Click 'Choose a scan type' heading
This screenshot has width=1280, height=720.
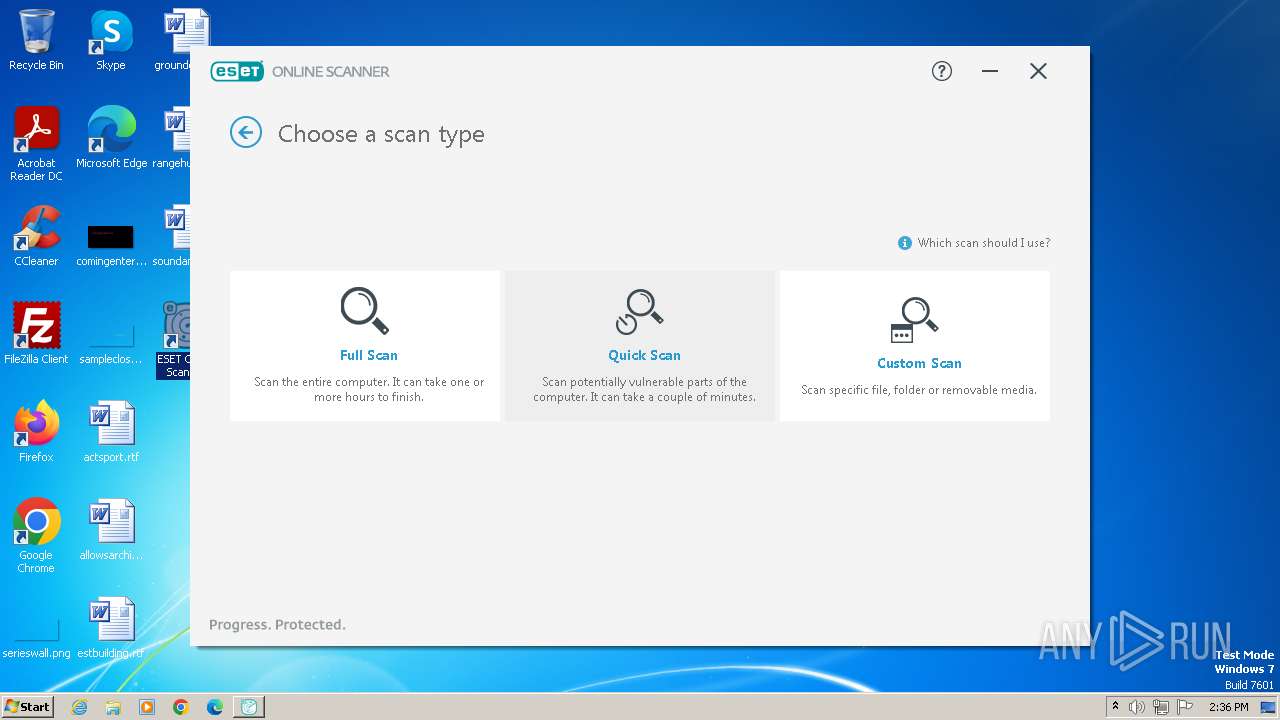point(381,134)
